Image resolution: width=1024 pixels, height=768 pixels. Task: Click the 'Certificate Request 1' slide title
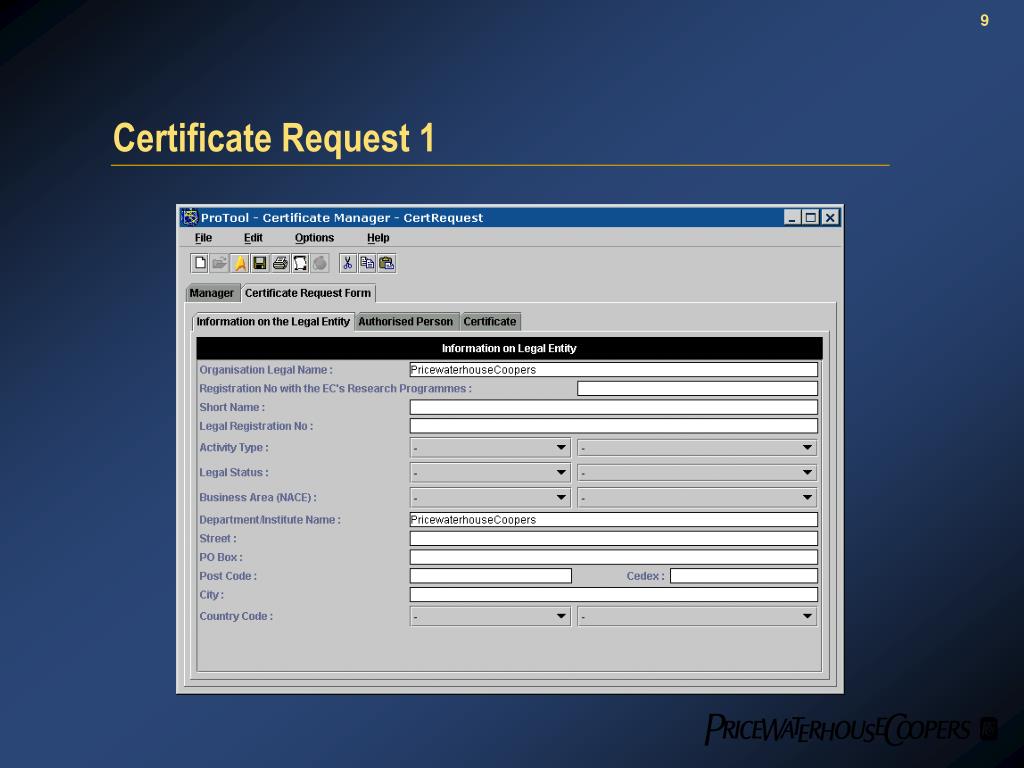[x=274, y=138]
